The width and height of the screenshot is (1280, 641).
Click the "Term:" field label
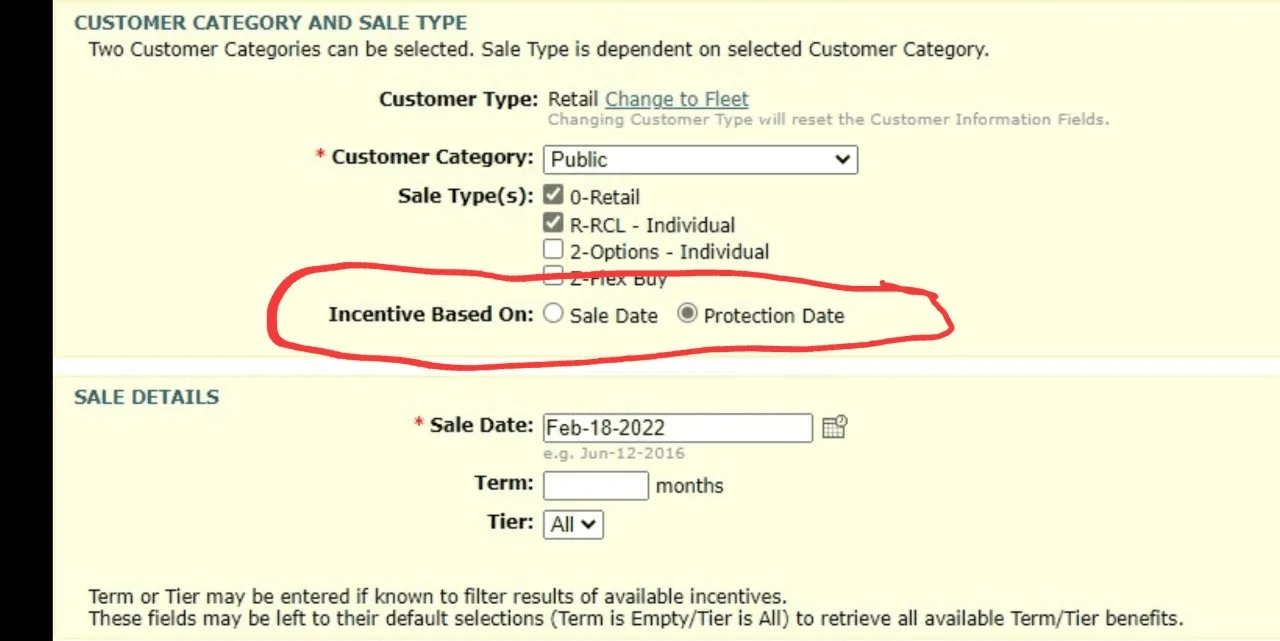click(504, 483)
